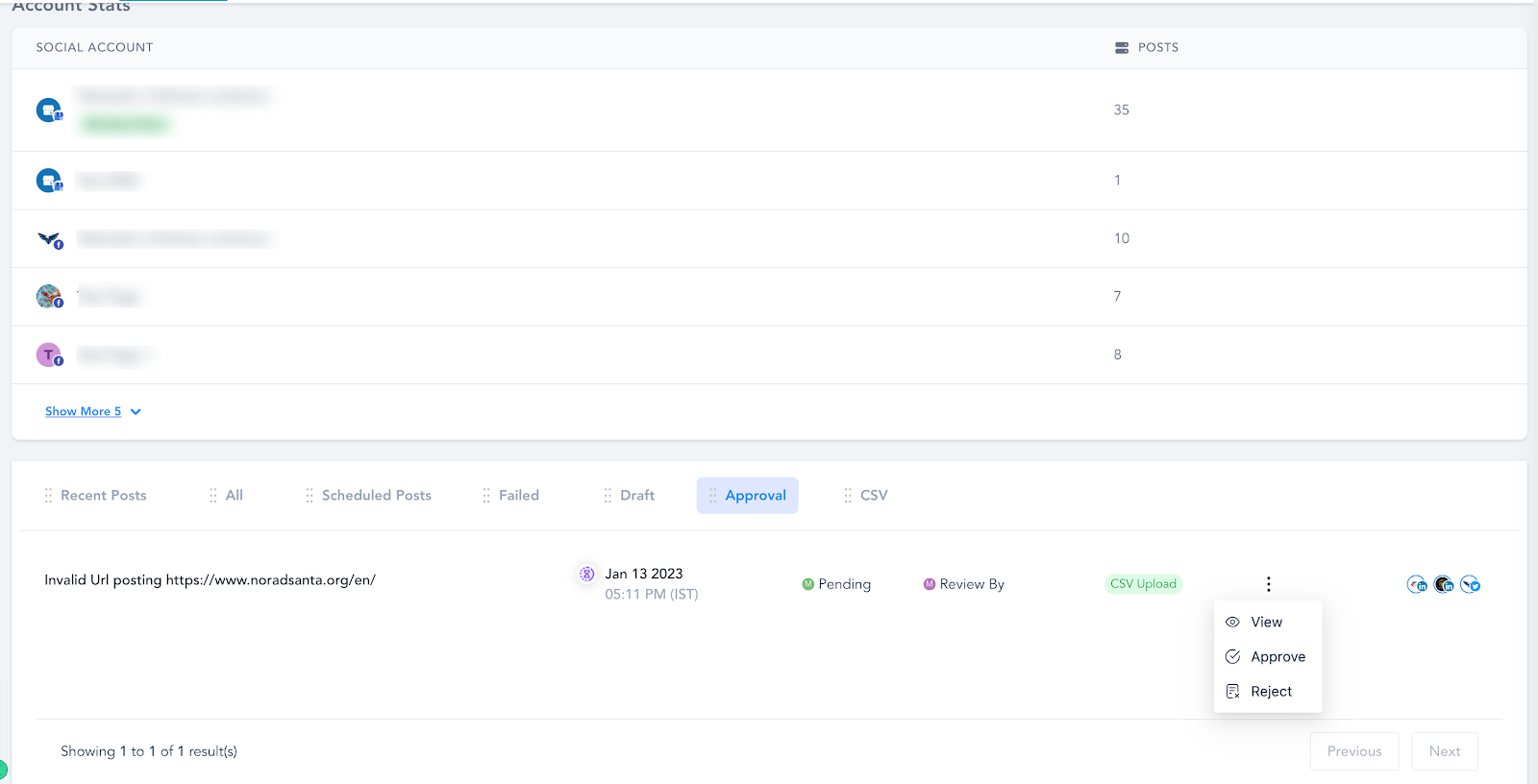Click the Twitter account avatar on post row

[x=1470, y=584]
